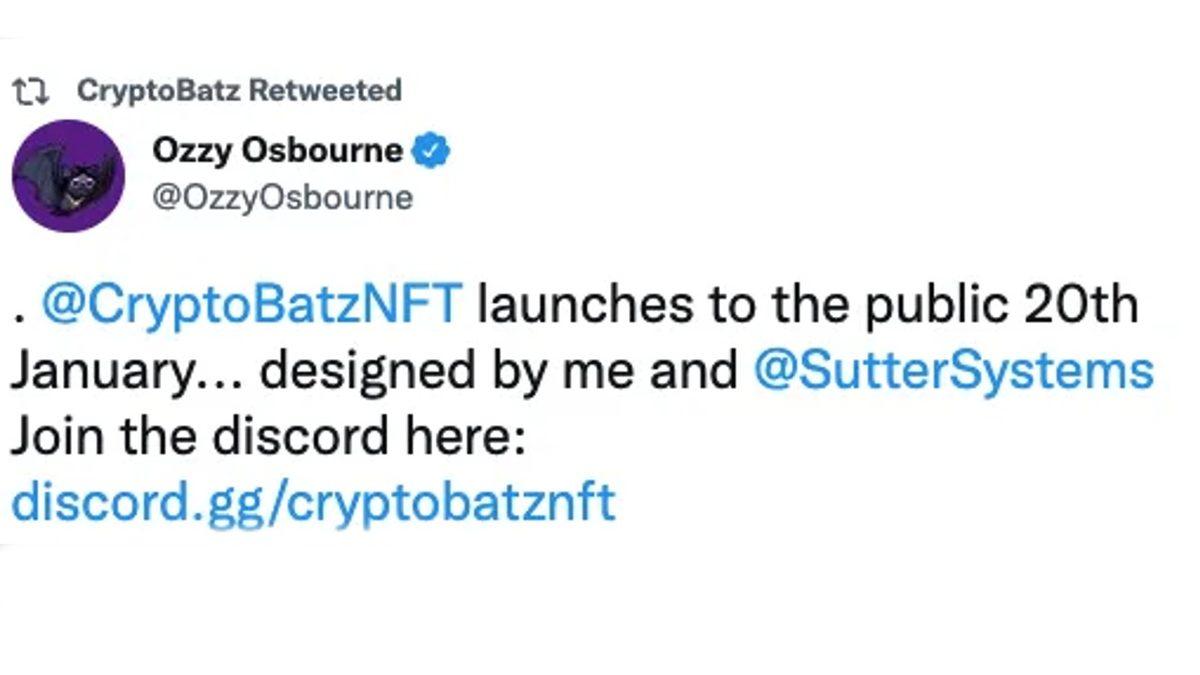
Task: Visit the @SutterSystems mention
Action: tap(952, 371)
